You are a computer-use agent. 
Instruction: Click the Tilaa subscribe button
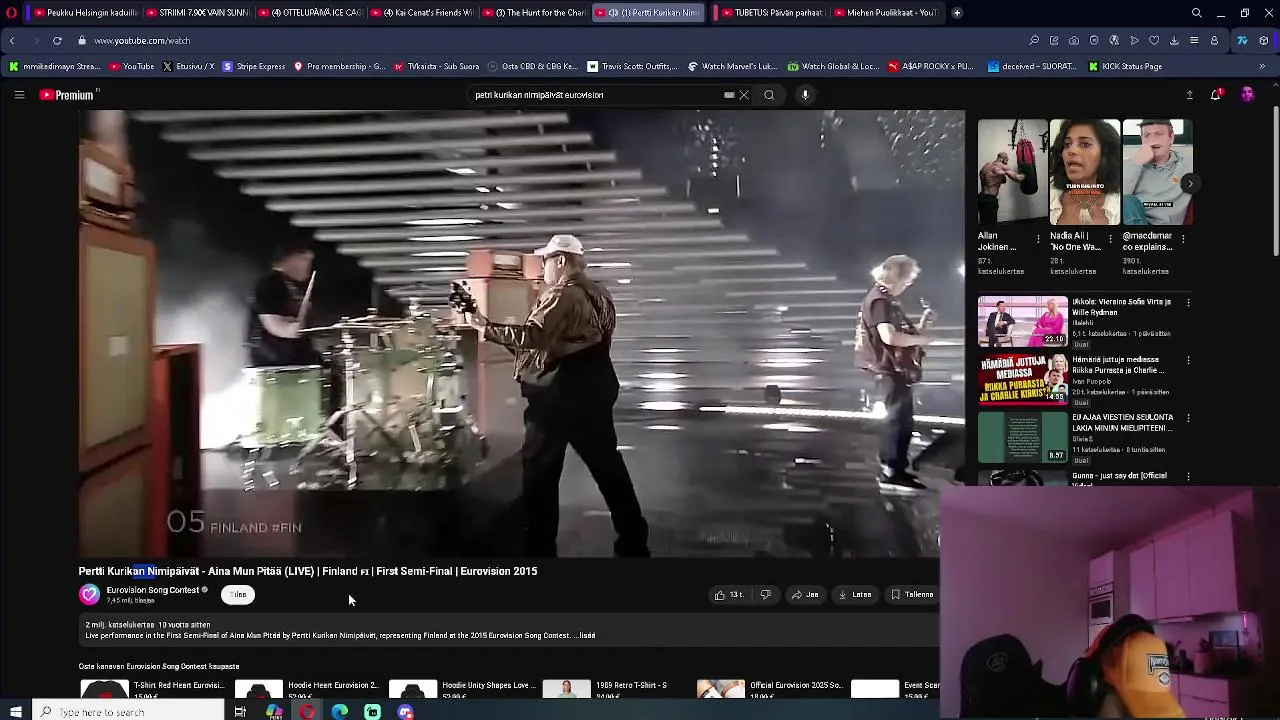click(238, 595)
